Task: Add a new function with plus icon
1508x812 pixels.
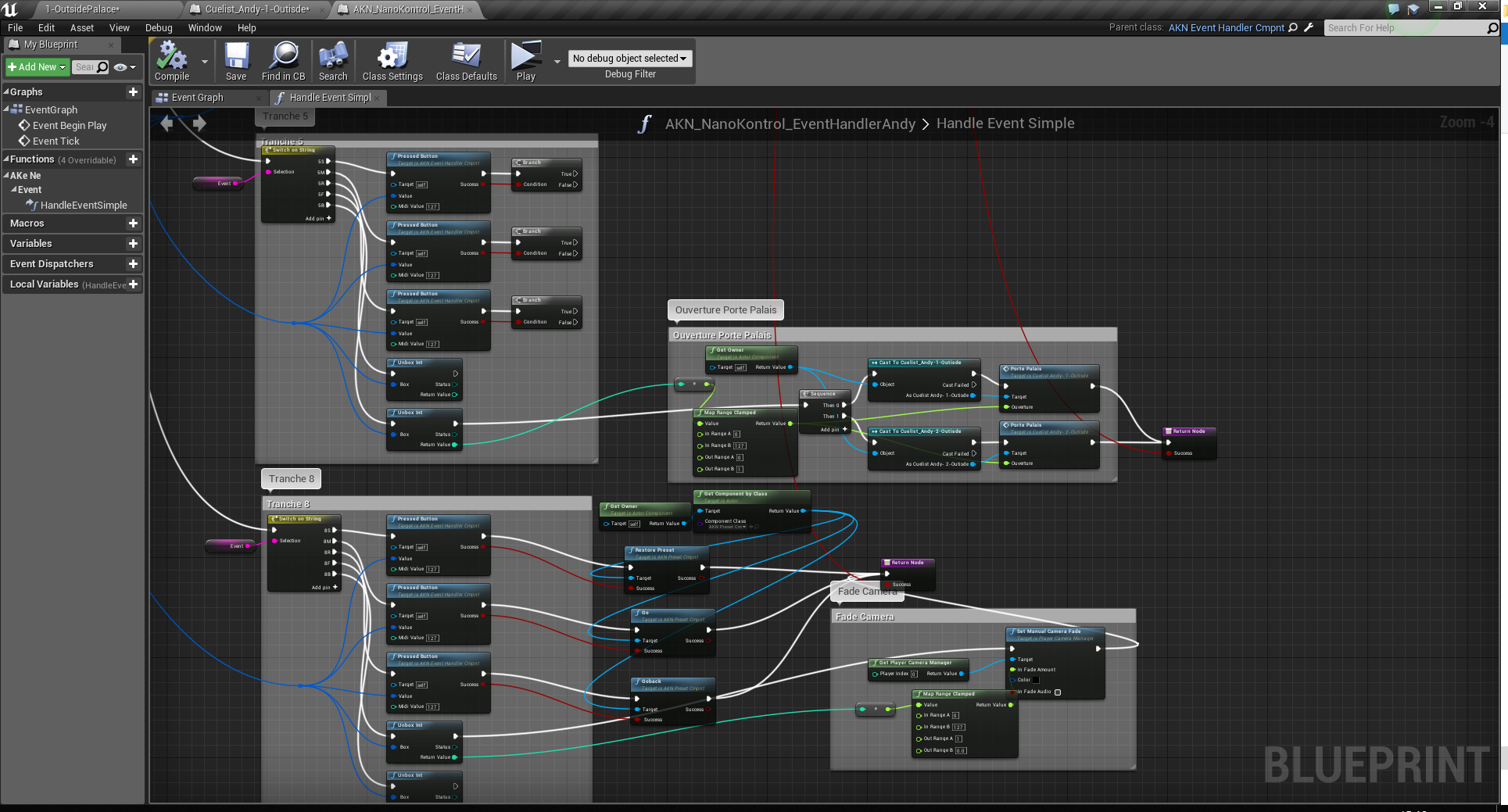Action: [x=133, y=159]
